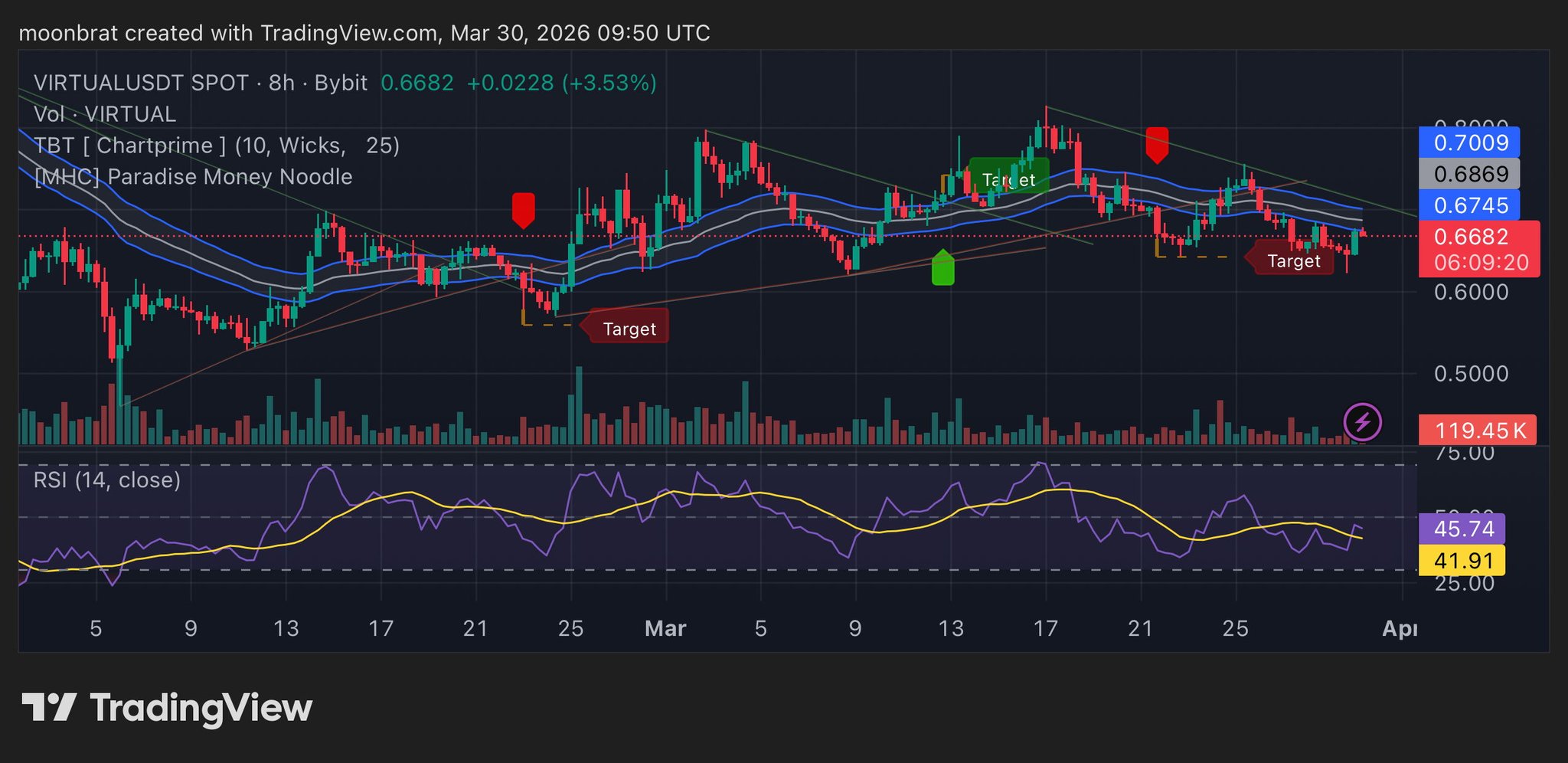The image size is (1568, 763).
Task: Click the 0.6869 gray price label
Action: (x=1469, y=174)
